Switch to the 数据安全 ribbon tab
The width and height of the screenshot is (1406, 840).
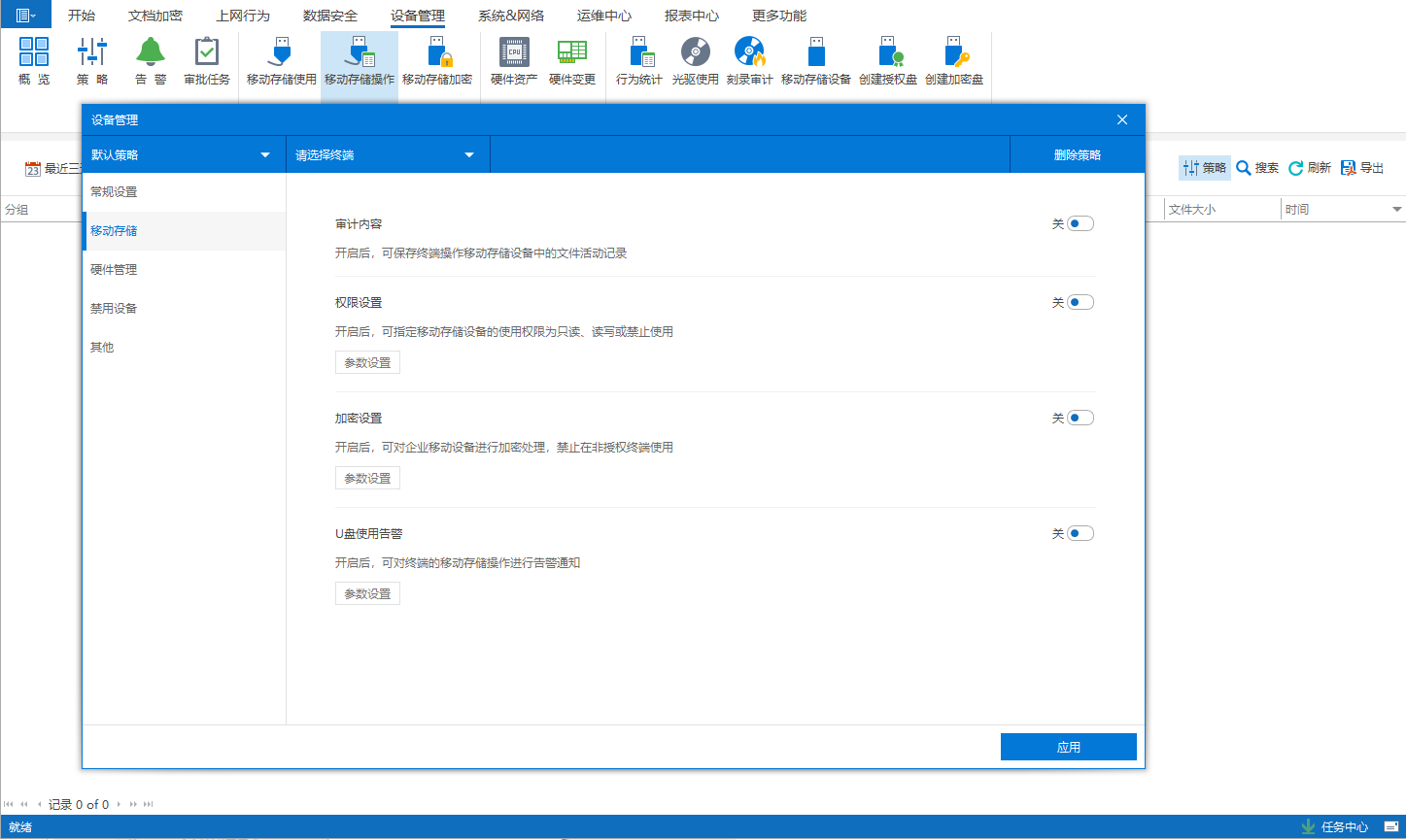coord(329,16)
